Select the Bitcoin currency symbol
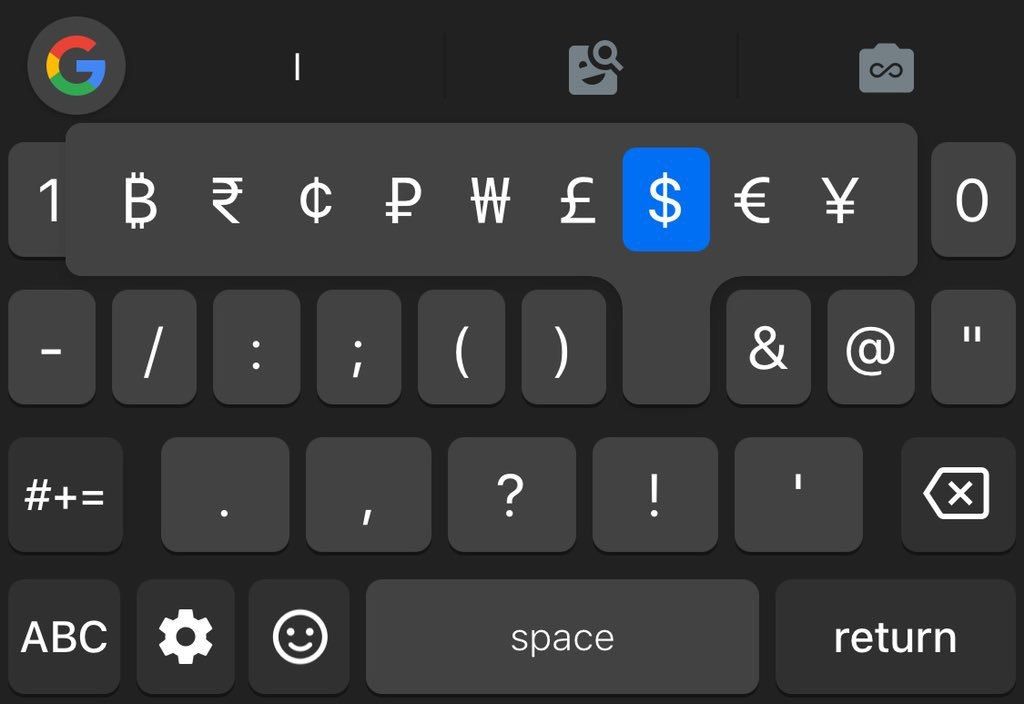The width and height of the screenshot is (1024, 704). [140, 200]
